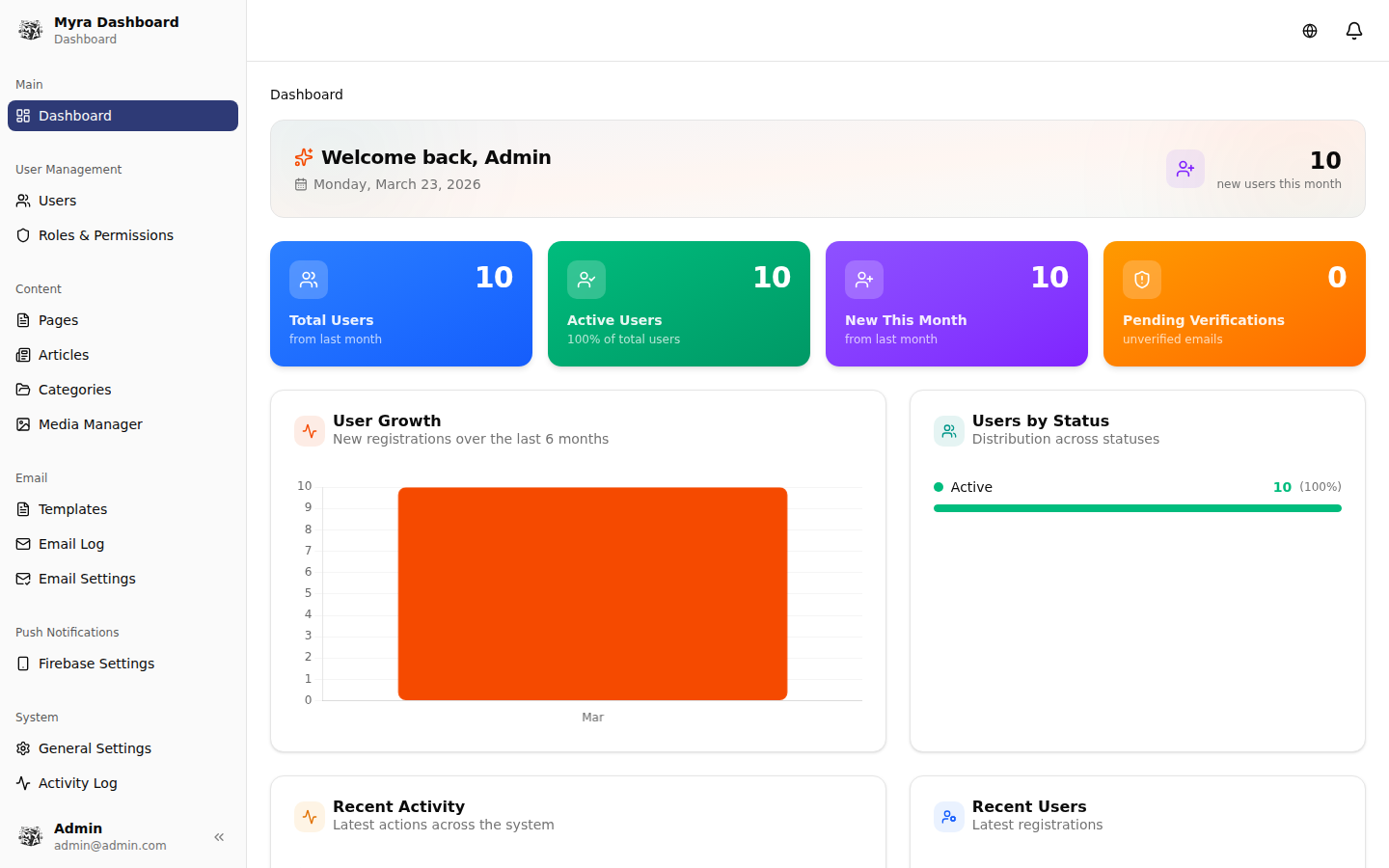Click the Templates file icon
Screen dimensions: 1389x868
pyautogui.click(x=23, y=509)
